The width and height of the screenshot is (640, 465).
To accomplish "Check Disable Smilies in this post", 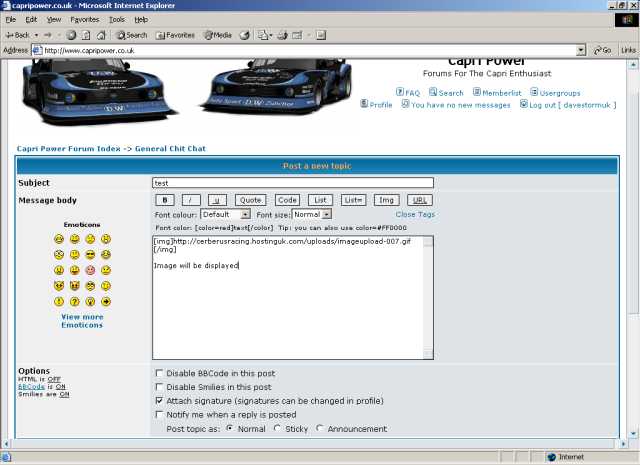I will (159, 387).
